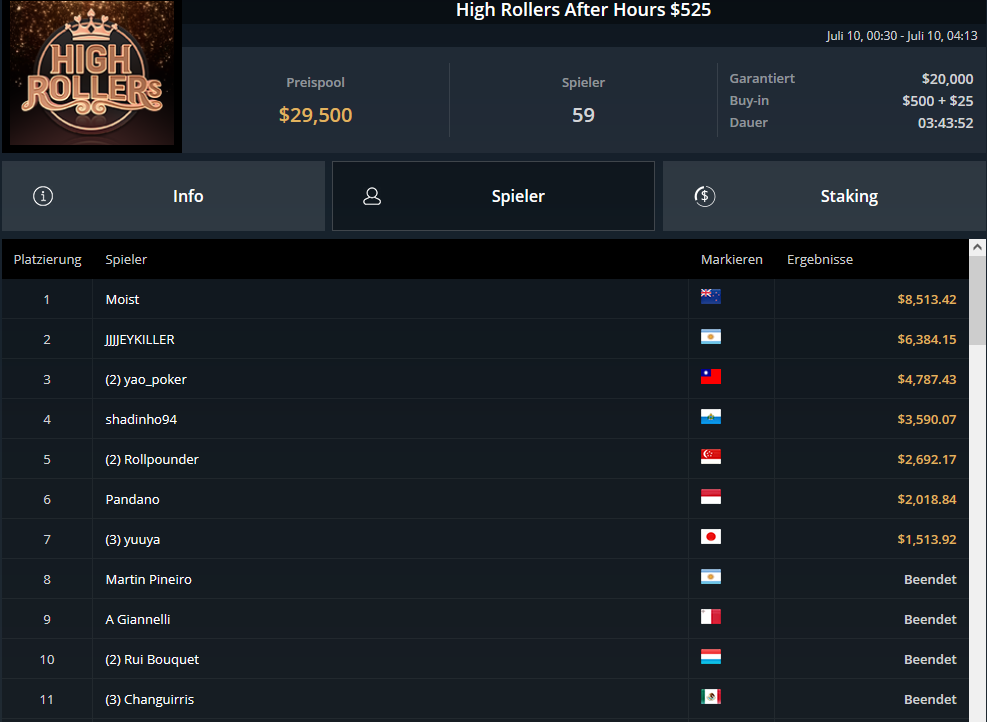The width and height of the screenshot is (987, 722).
Task: Open the Info tab
Action: click(164, 196)
